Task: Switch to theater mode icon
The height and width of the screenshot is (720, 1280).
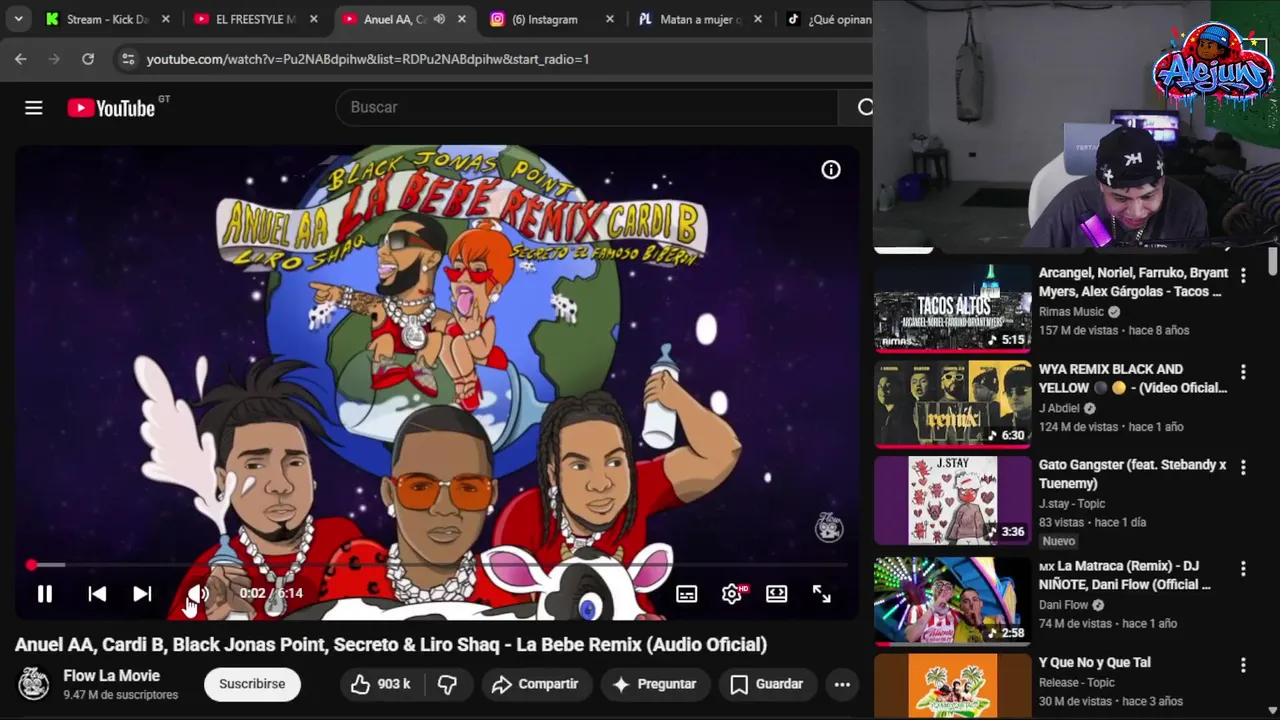Action: point(777,594)
